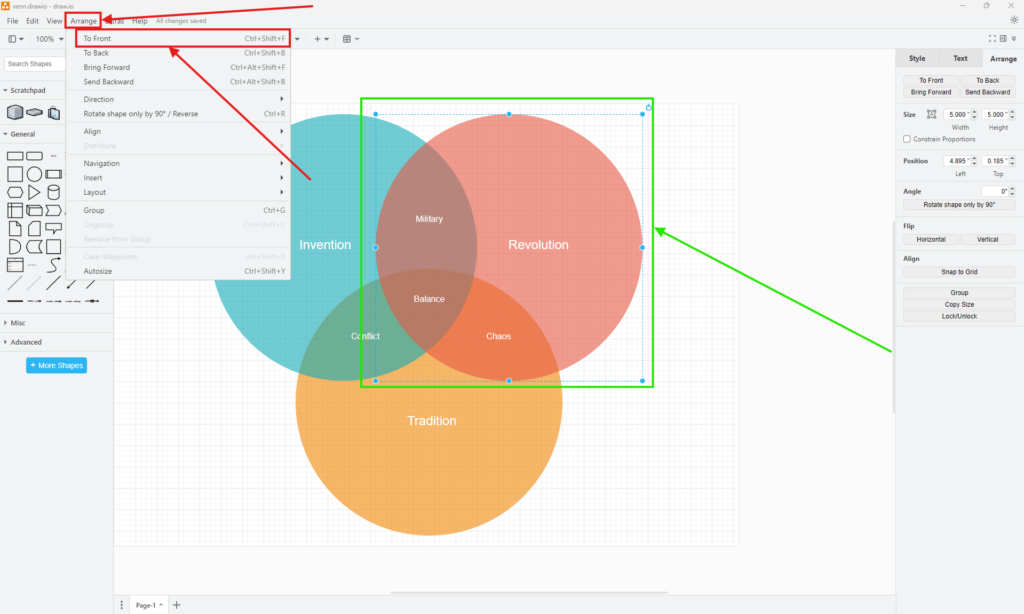Click Flip Vertical button
The width and height of the screenshot is (1024, 614).
point(987,240)
